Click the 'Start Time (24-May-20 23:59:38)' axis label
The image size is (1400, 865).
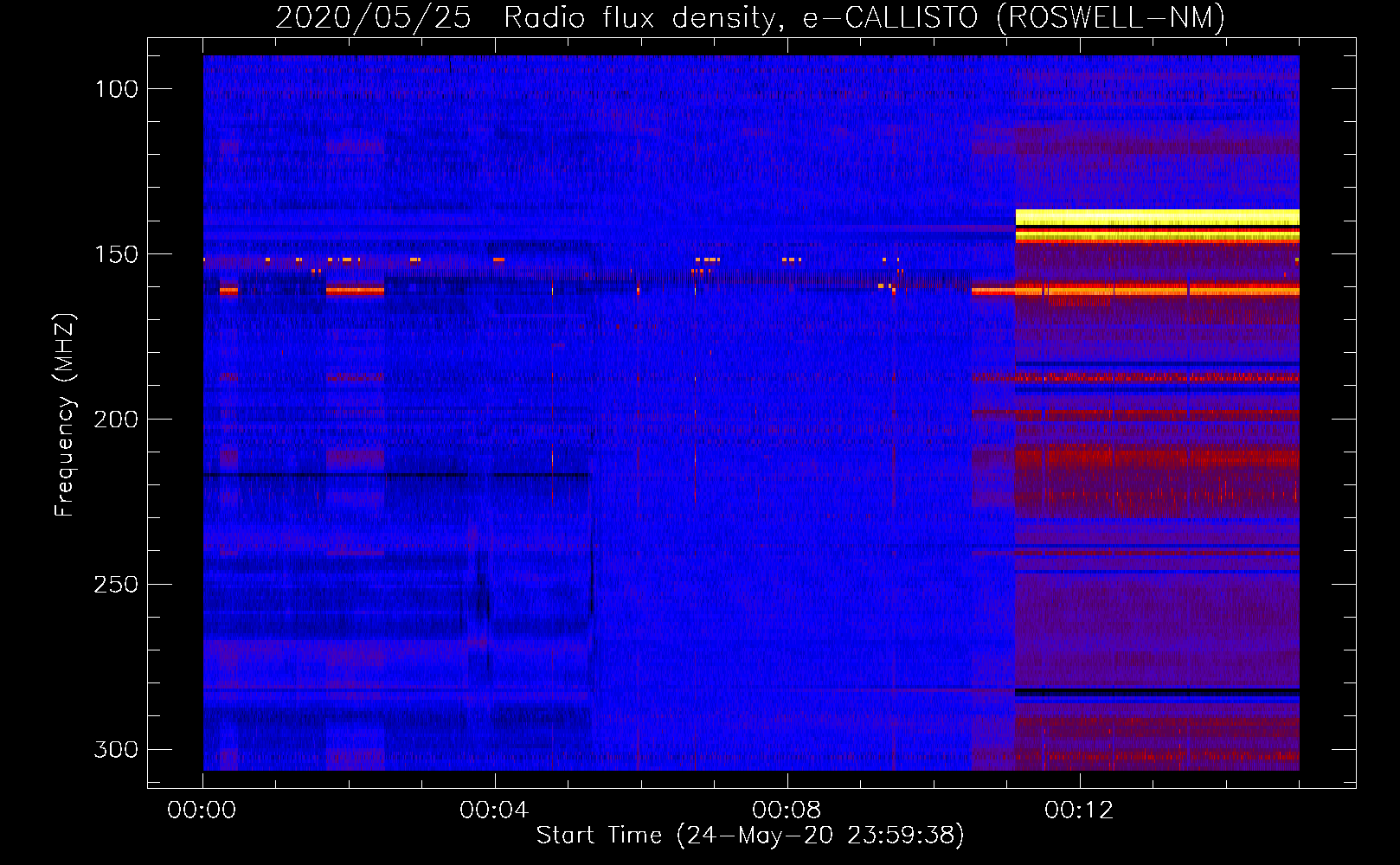point(750,836)
